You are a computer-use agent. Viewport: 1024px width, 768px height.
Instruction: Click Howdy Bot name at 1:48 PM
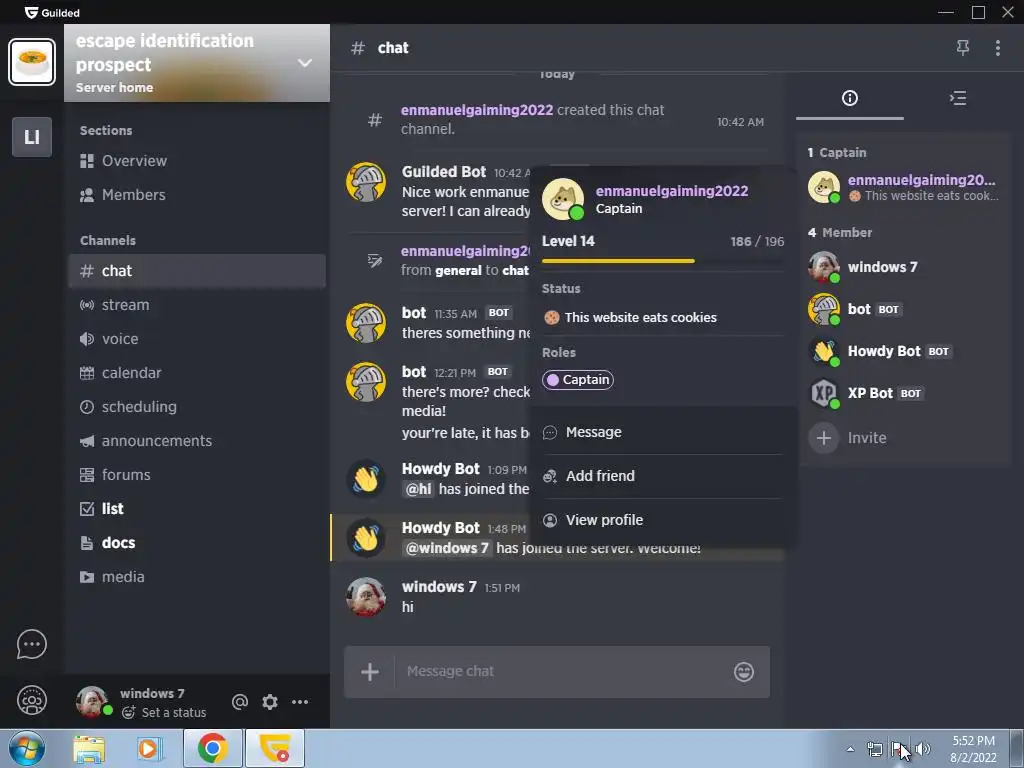tap(441, 528)
